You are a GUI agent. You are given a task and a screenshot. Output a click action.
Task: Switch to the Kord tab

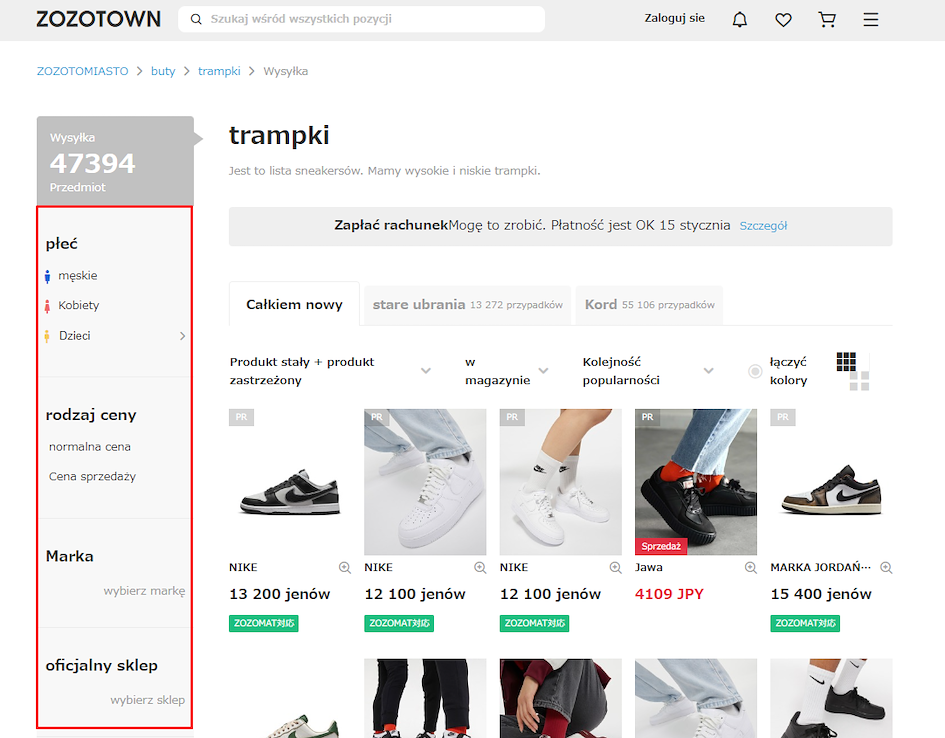650,305
